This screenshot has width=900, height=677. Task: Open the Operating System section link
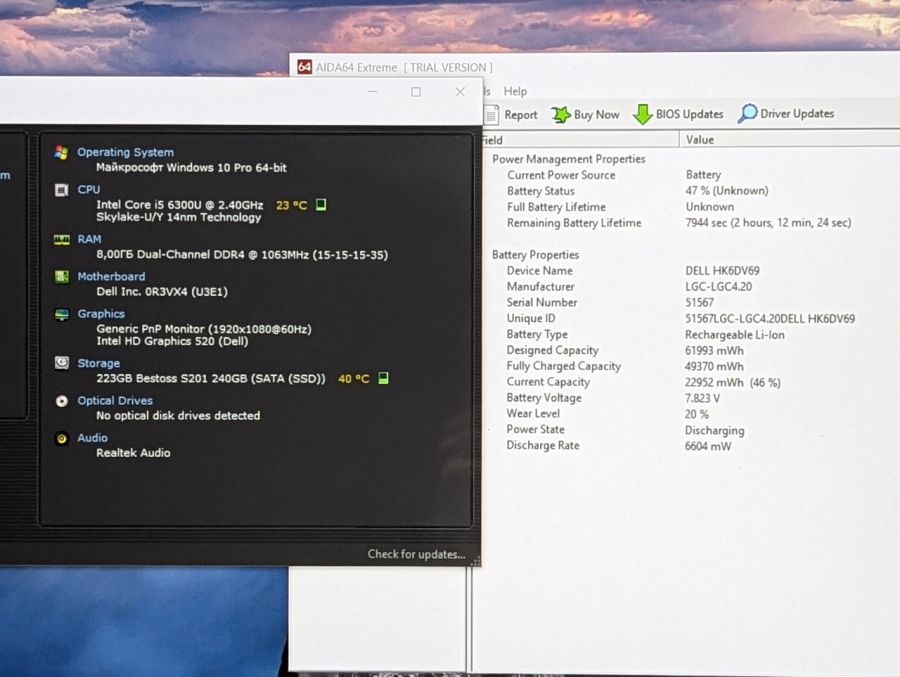[125, 152]
